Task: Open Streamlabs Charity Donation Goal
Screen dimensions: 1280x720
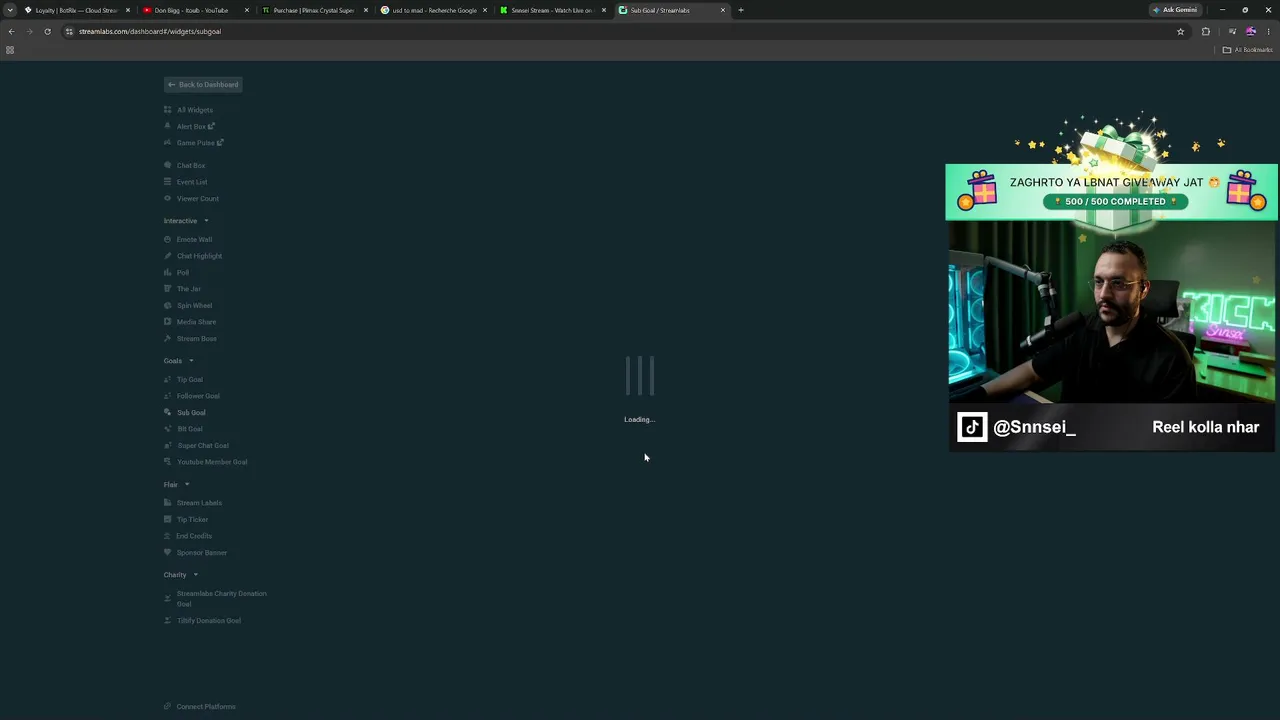Action: click(x=221, y=598)
